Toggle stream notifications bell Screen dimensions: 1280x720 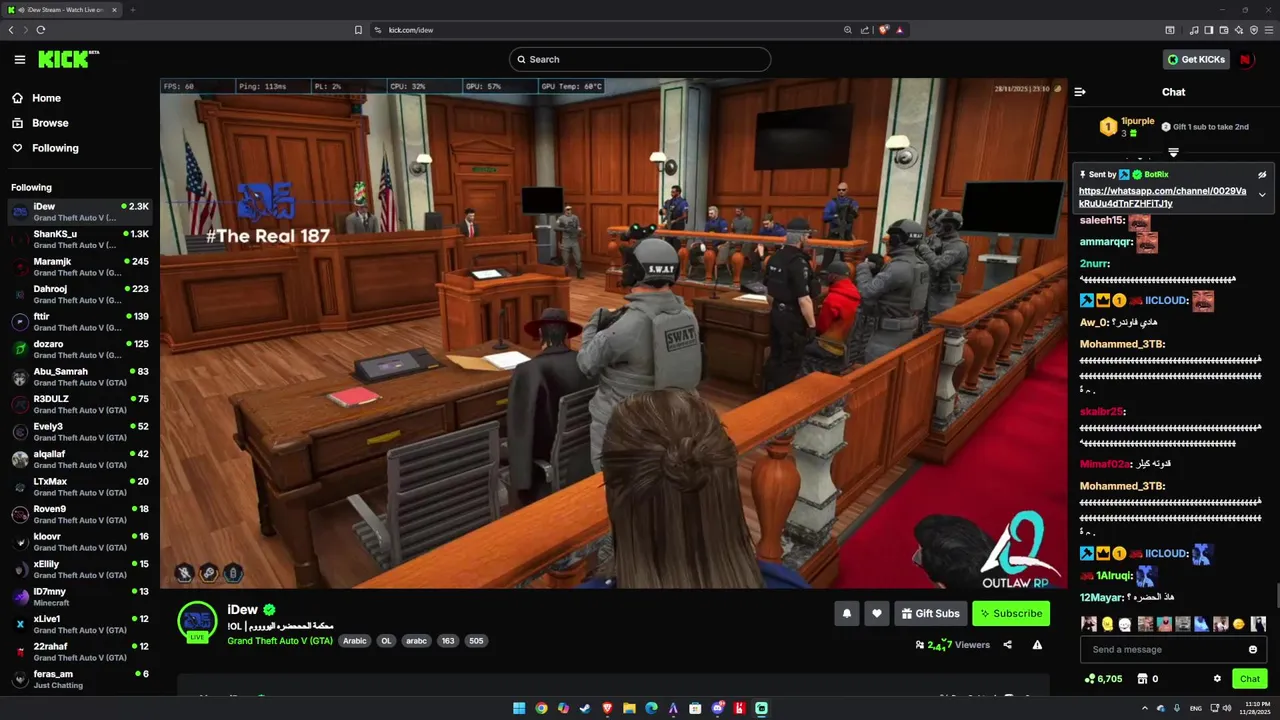(847, 614)
